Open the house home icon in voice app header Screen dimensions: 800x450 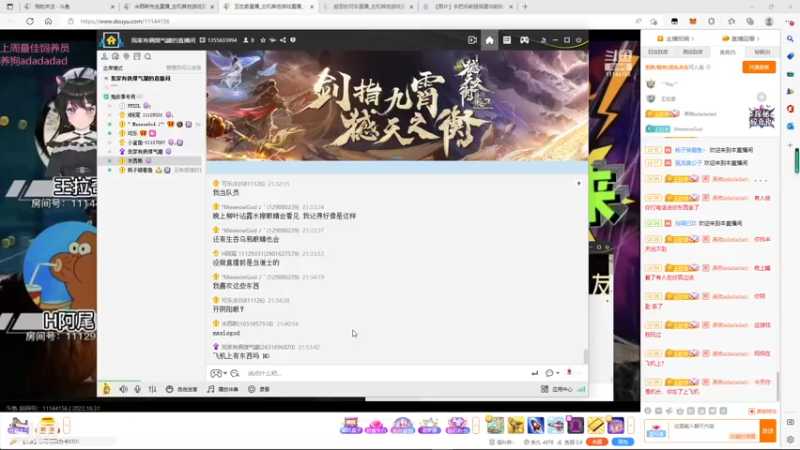pos(111,40)
